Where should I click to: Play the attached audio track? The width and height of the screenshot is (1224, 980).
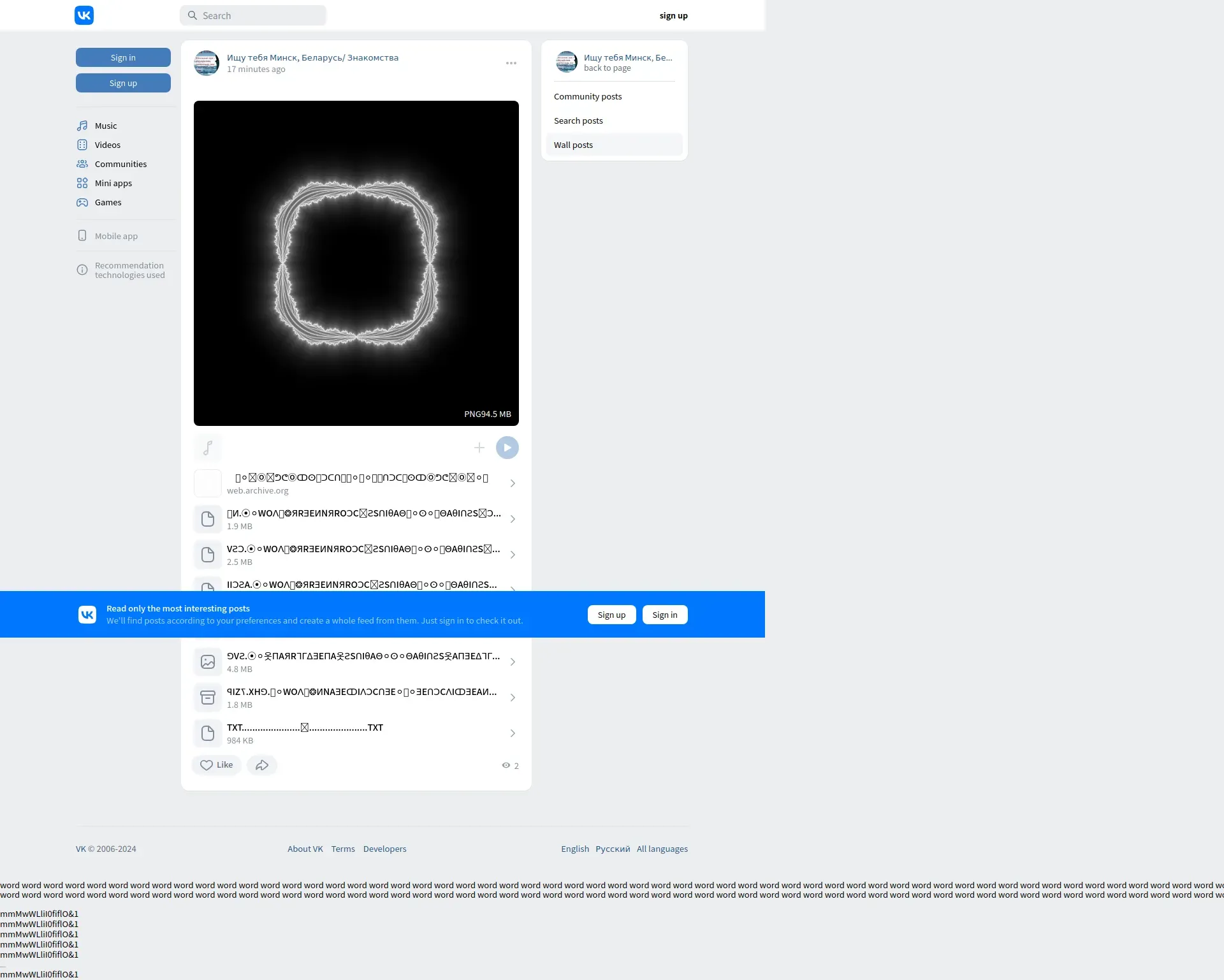click(507, 448)
